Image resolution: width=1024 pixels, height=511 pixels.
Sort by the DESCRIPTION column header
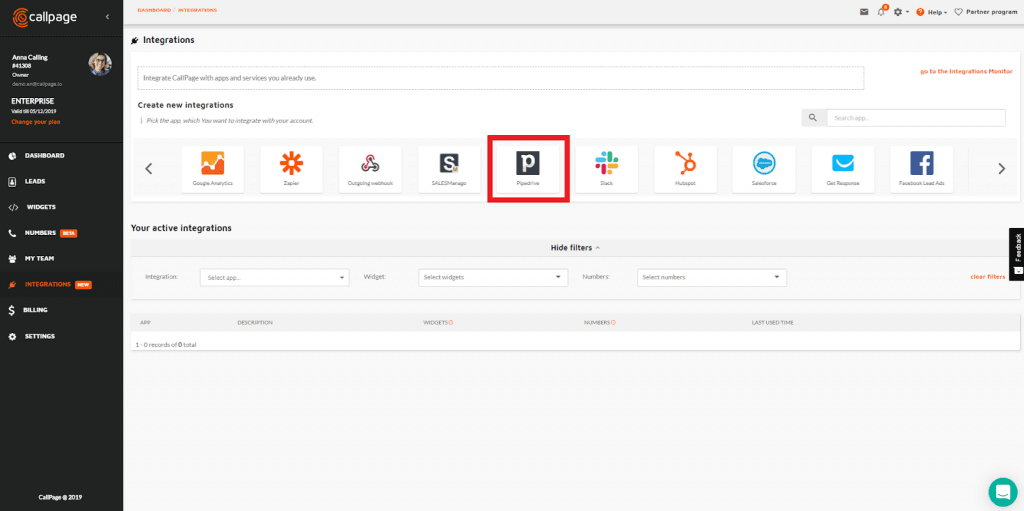click(255, 323)
